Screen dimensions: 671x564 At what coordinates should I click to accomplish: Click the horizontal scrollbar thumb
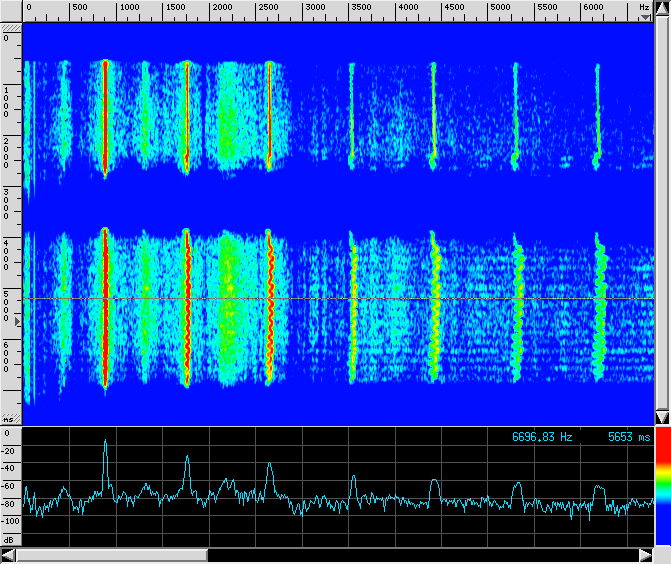(x=112, y=554)
